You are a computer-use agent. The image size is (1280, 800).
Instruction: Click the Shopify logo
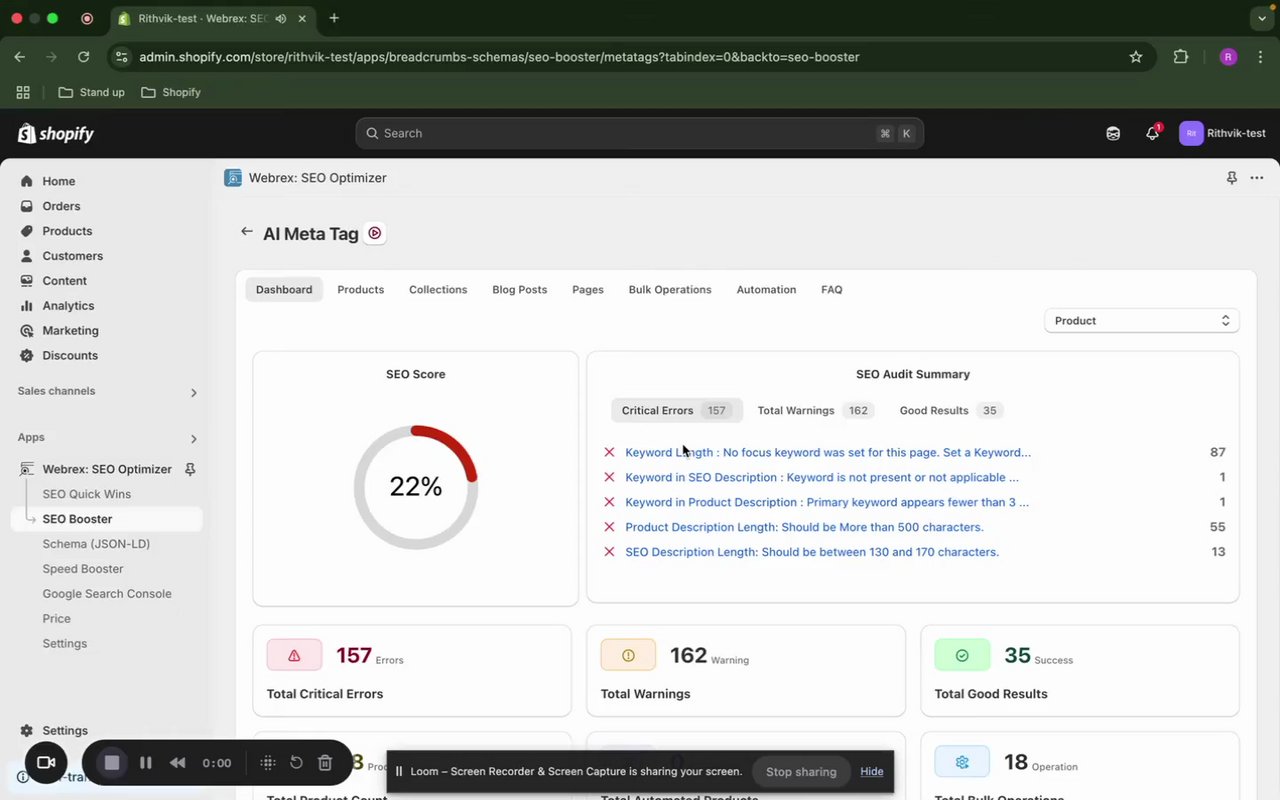(56, 134)
